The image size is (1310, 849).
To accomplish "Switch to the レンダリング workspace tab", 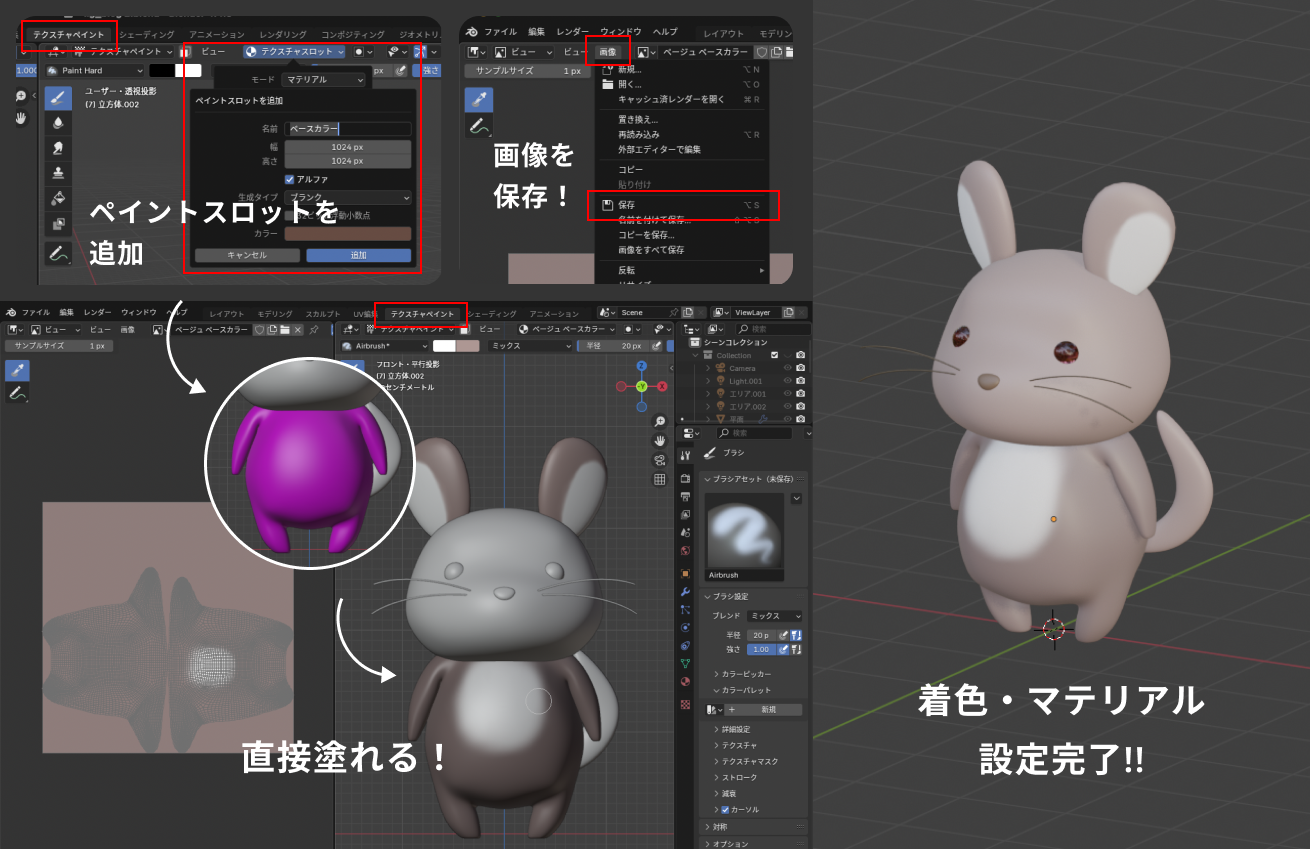I will click(x=283, y=34).
